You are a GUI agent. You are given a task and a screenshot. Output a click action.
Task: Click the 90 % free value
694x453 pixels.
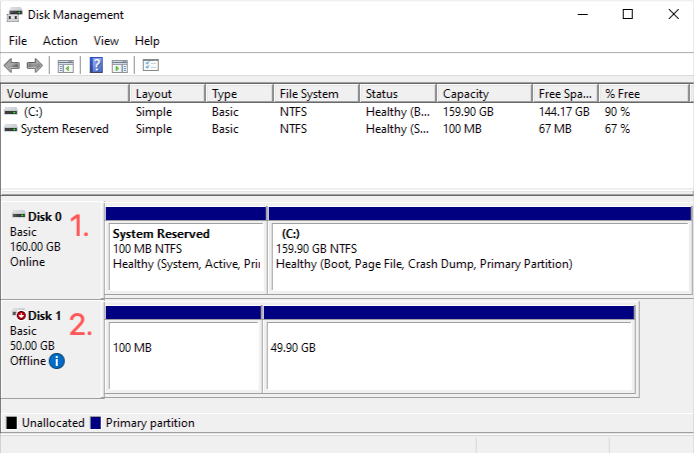[617, 112]
